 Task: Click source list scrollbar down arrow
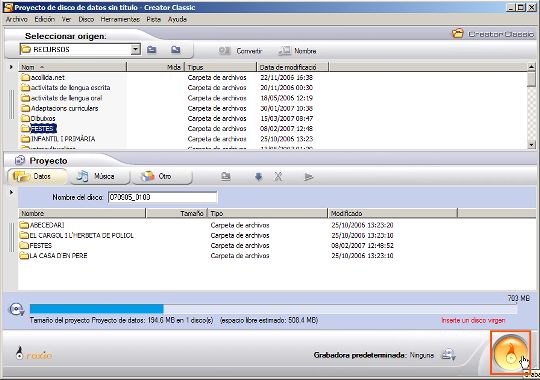point(531,145)
